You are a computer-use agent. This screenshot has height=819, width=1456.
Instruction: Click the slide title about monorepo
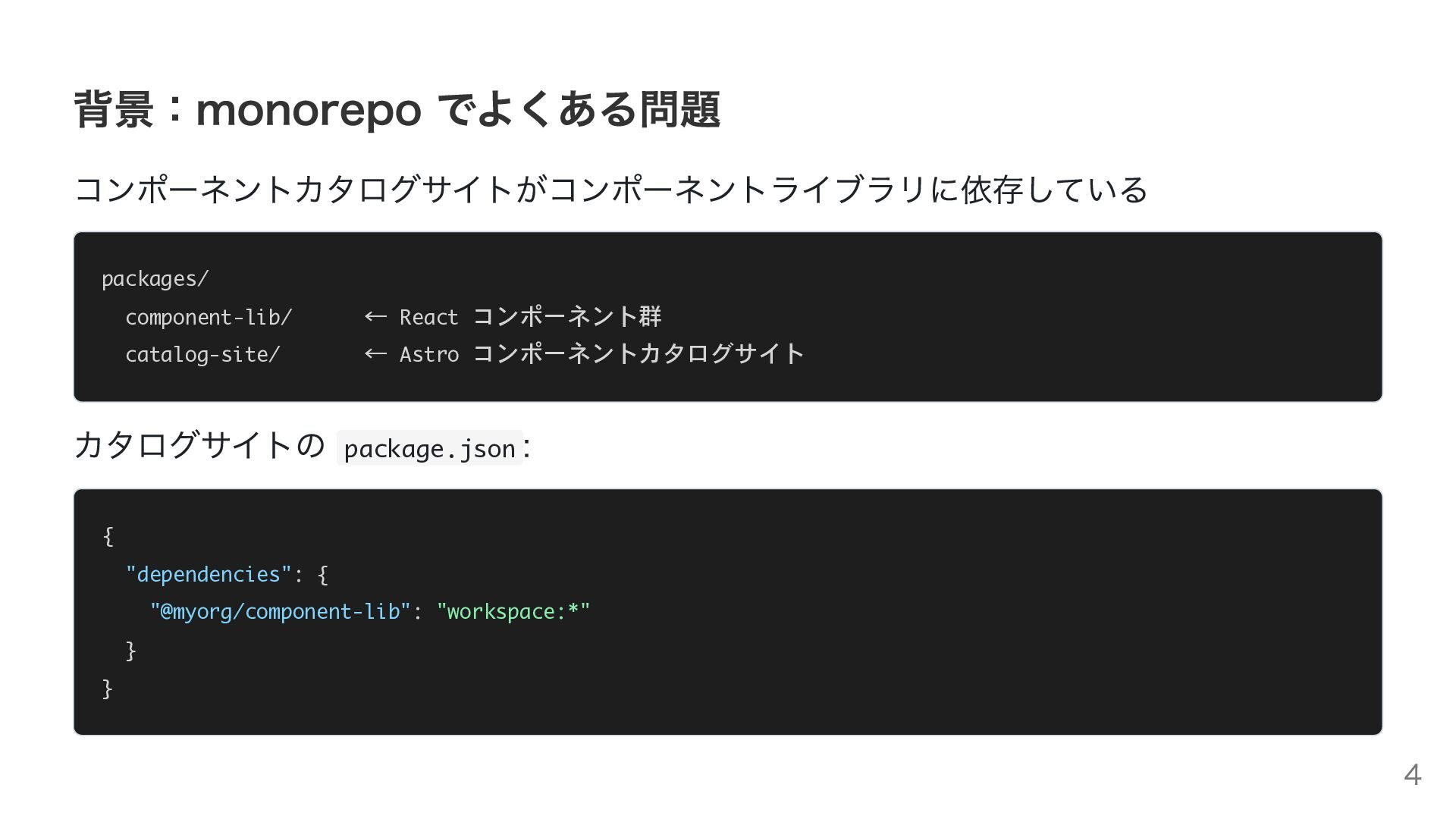[x=397, y=110]
